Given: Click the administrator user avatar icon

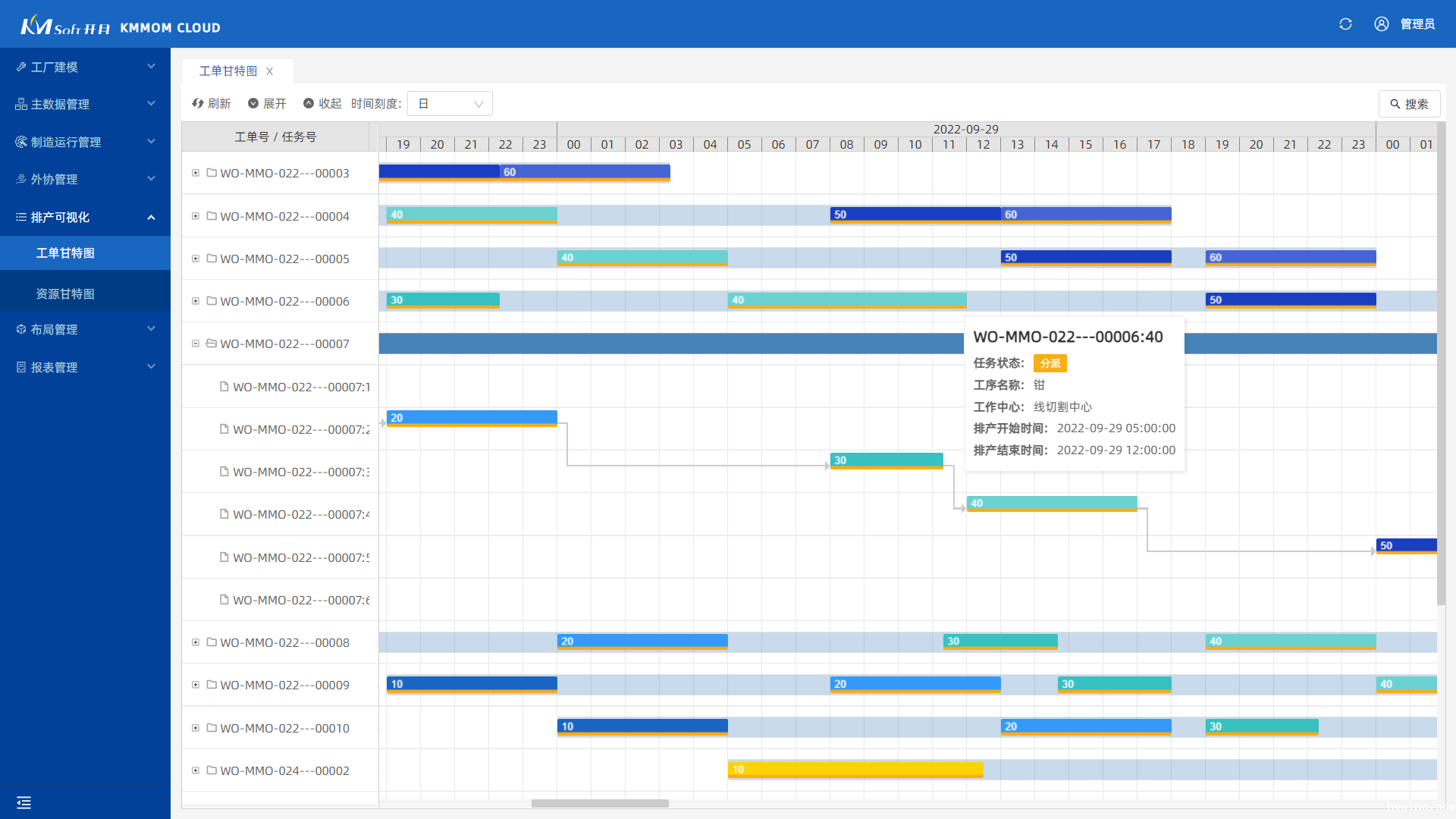Looking at the screenshot, I should coord(1382,24).
